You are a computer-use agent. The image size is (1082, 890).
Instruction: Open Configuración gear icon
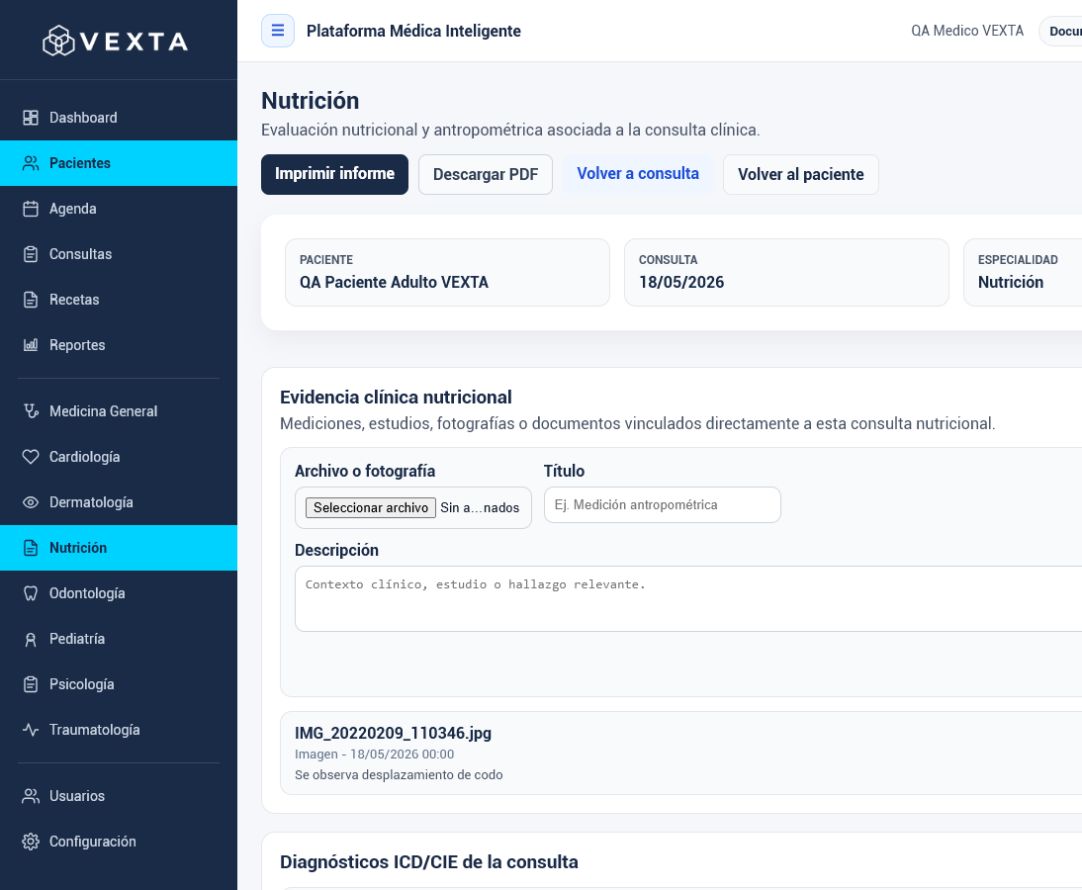[30, 842]
